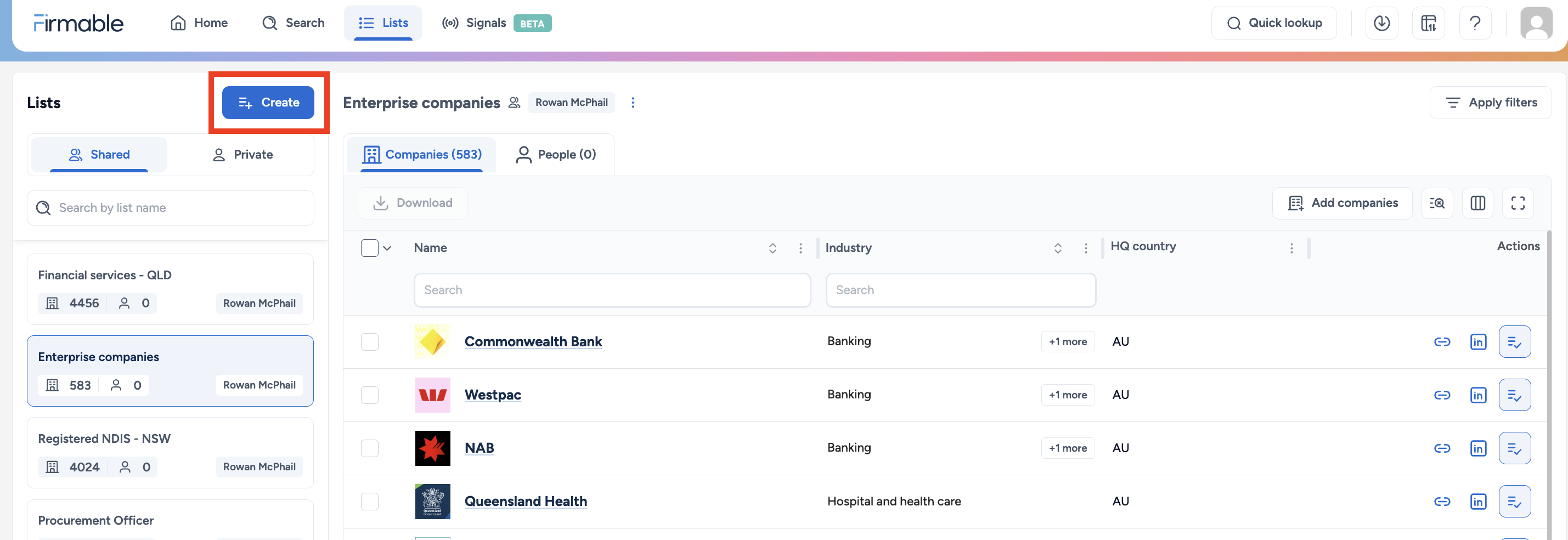Select the Commonwealth Bank row checkbox

(369, 341)
